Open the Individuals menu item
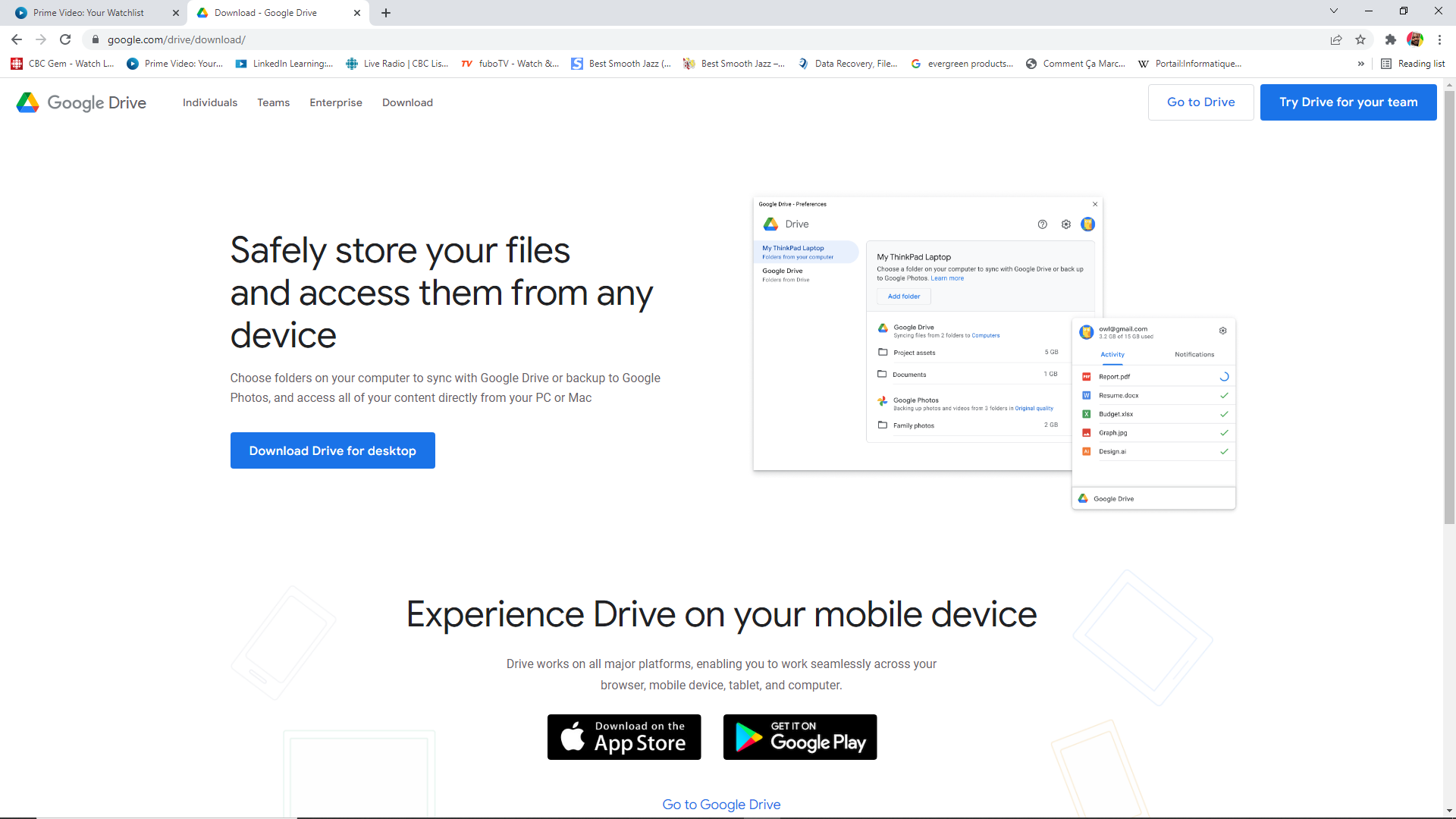The image size is (1456, 819). click(x=210, y=102)
